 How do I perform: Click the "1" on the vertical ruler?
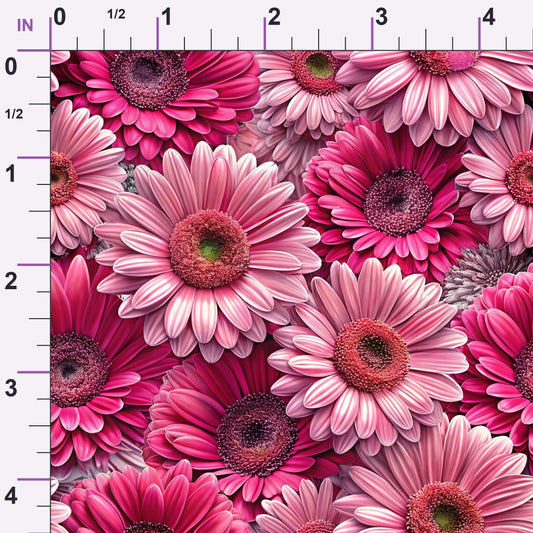point(11,174)
